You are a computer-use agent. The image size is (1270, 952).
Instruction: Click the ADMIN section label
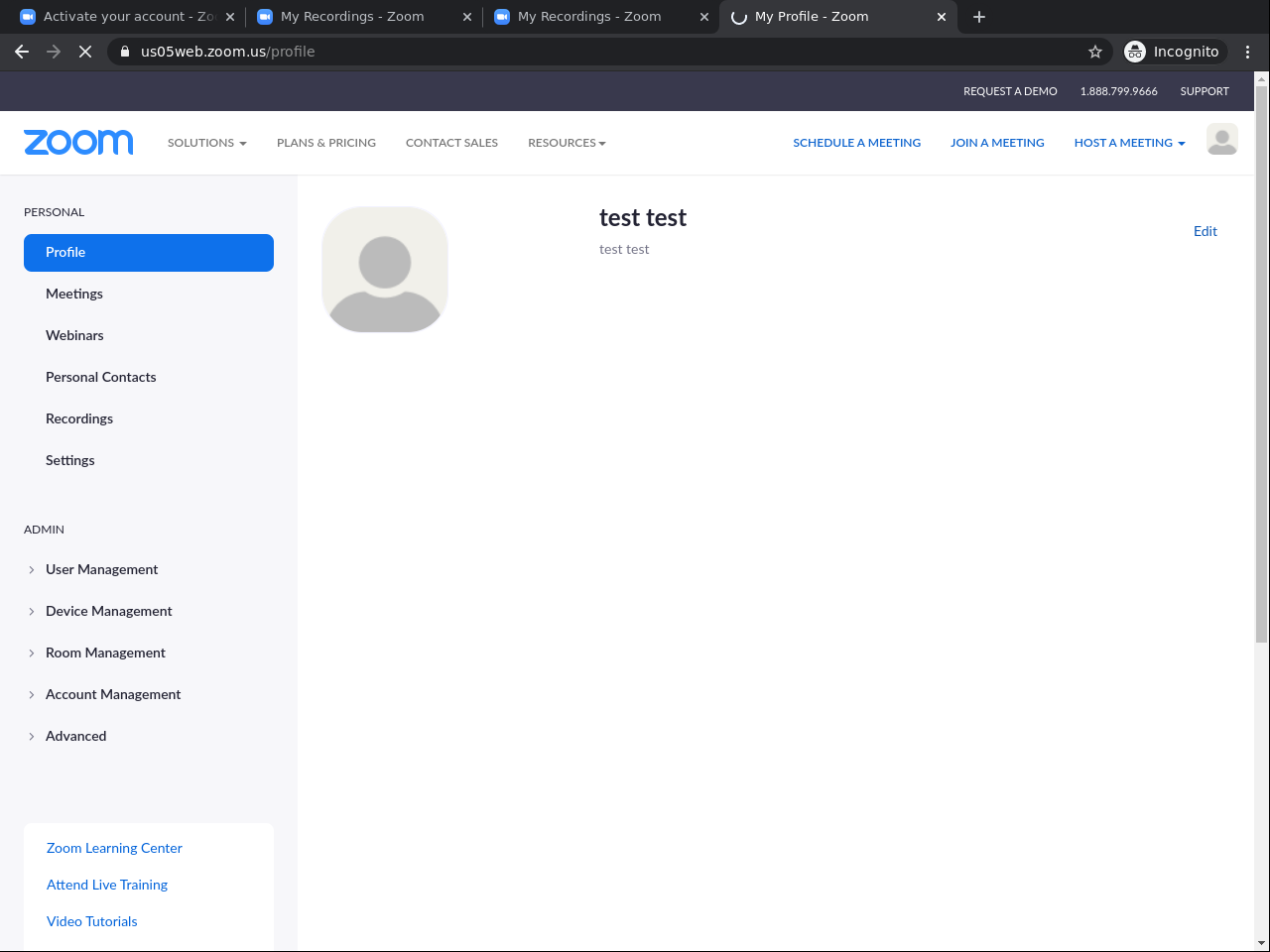(44, 530)
